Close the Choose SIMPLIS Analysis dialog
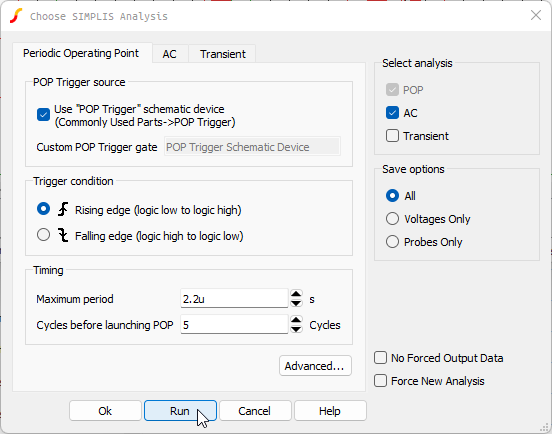Image resolution: width=552 pixels, height=434 pixels. tap(536, 15)
